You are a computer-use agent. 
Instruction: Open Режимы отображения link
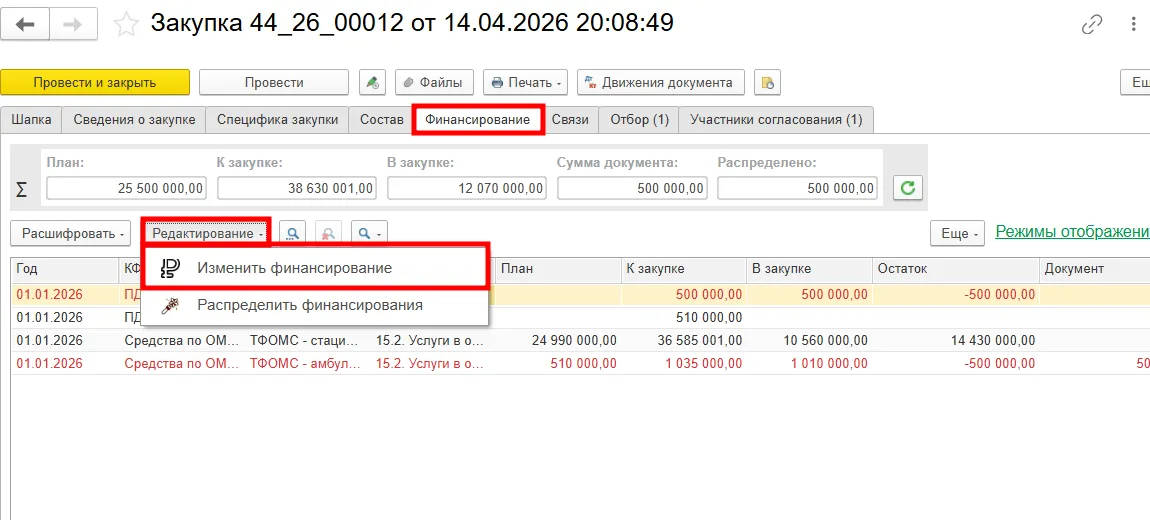click(1072, 232)
